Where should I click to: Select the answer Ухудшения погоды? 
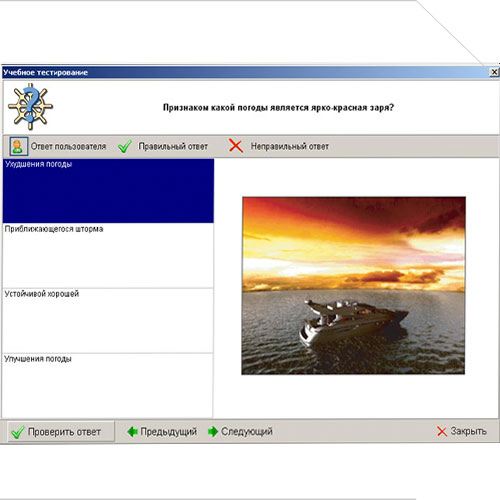pyautogui.click(x=108, y=191)
